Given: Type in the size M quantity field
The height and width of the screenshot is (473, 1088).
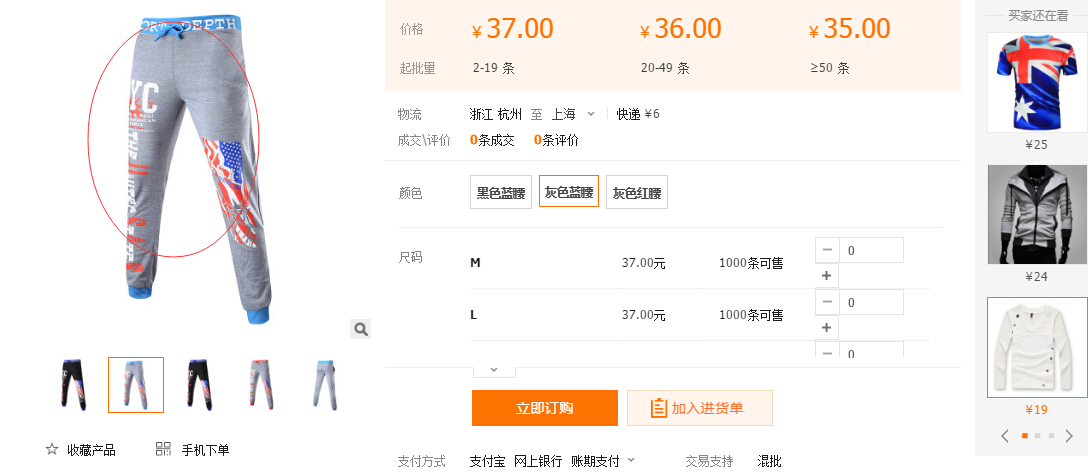Looking at the screenshot, I should (x=871, y=250).
